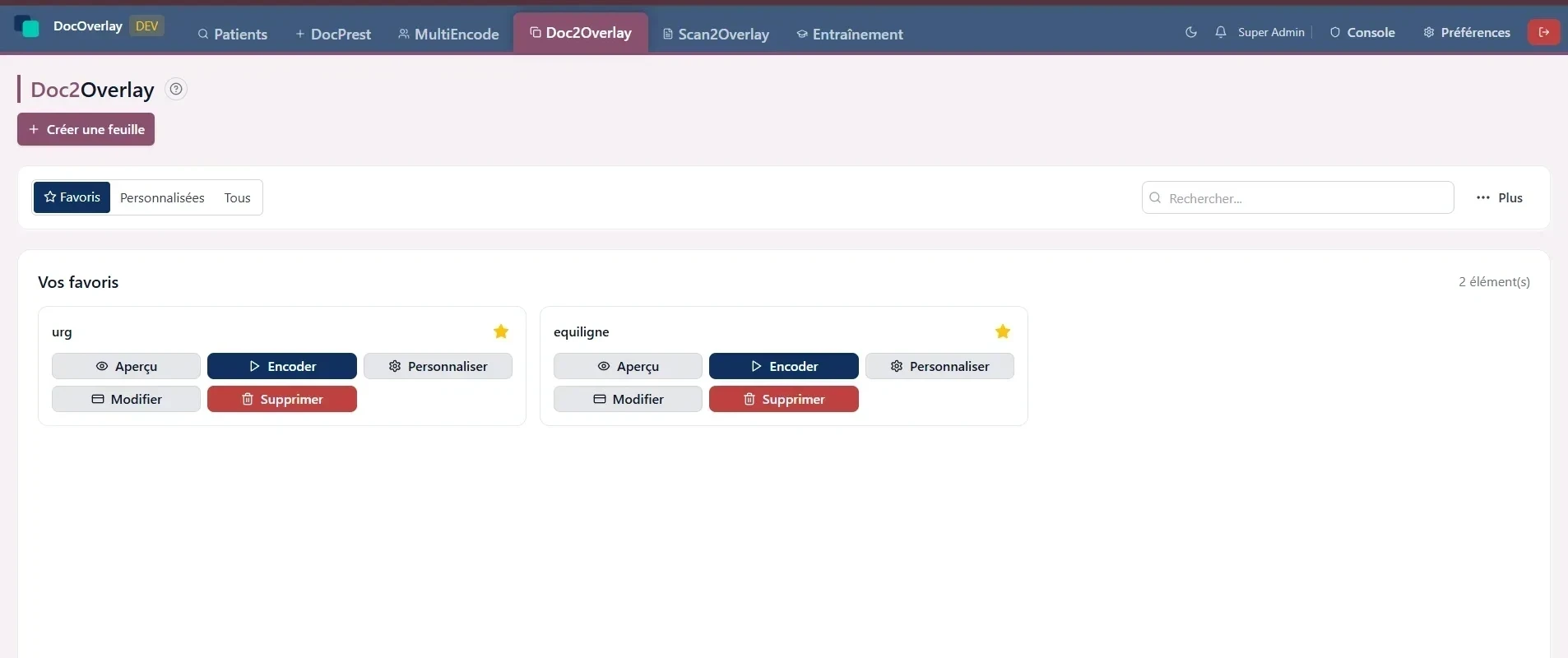
Task: Unfavorite the urg sheet star
Action: 501,331
